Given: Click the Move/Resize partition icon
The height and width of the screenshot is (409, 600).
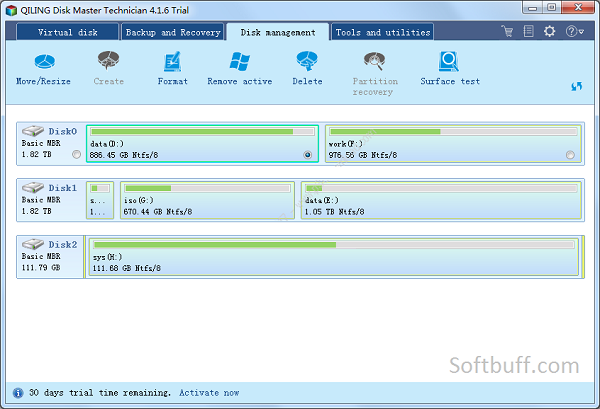Looking at the screenshot, I should [45, 62].
